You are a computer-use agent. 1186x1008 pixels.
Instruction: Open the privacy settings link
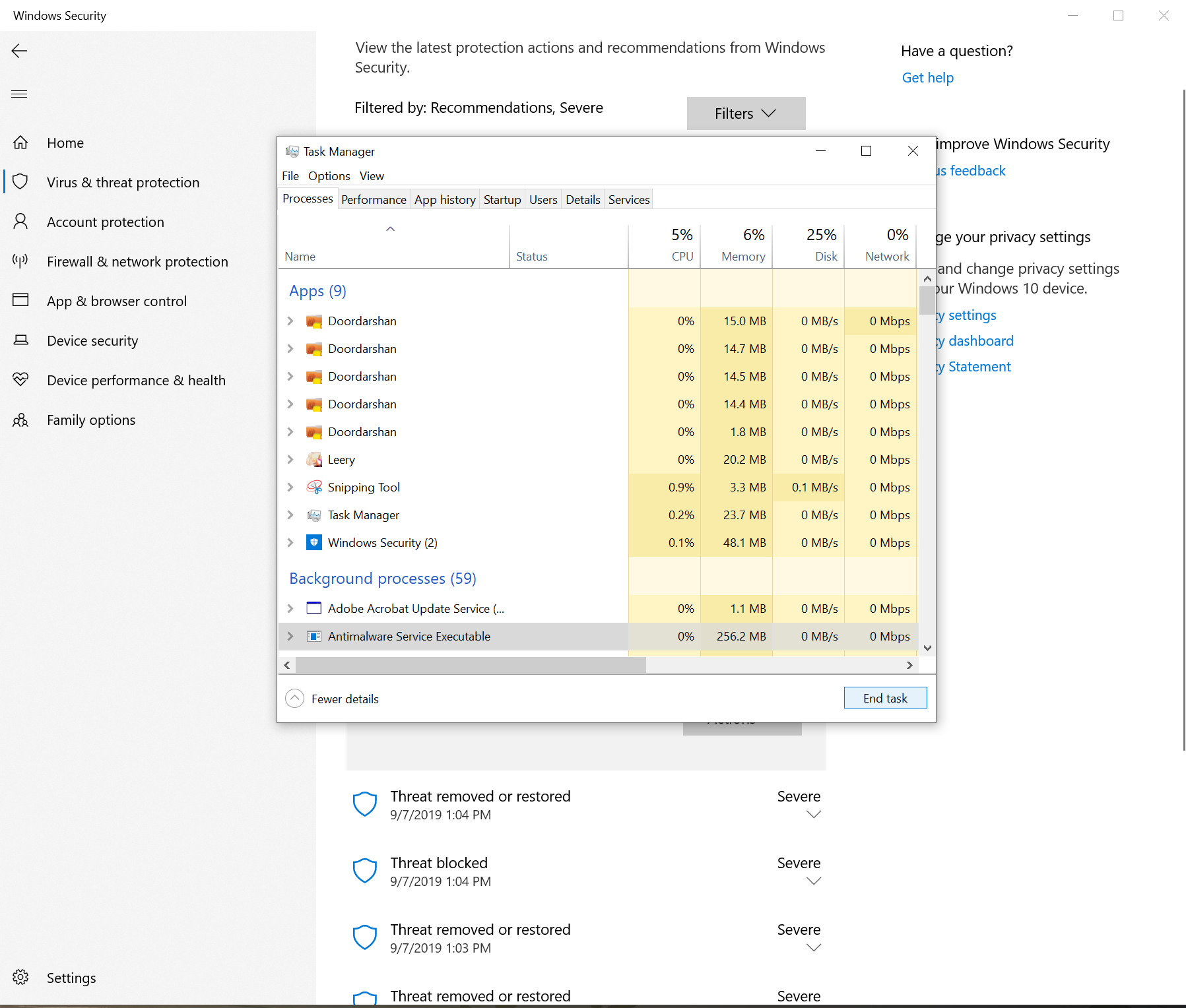click(967, 315)
